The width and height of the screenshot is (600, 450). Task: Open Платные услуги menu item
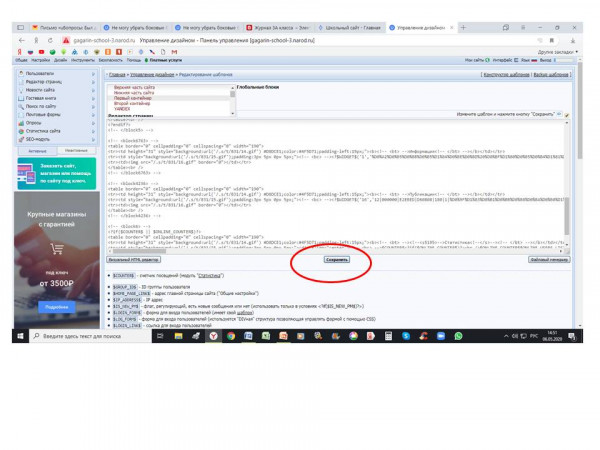point(163,60)
